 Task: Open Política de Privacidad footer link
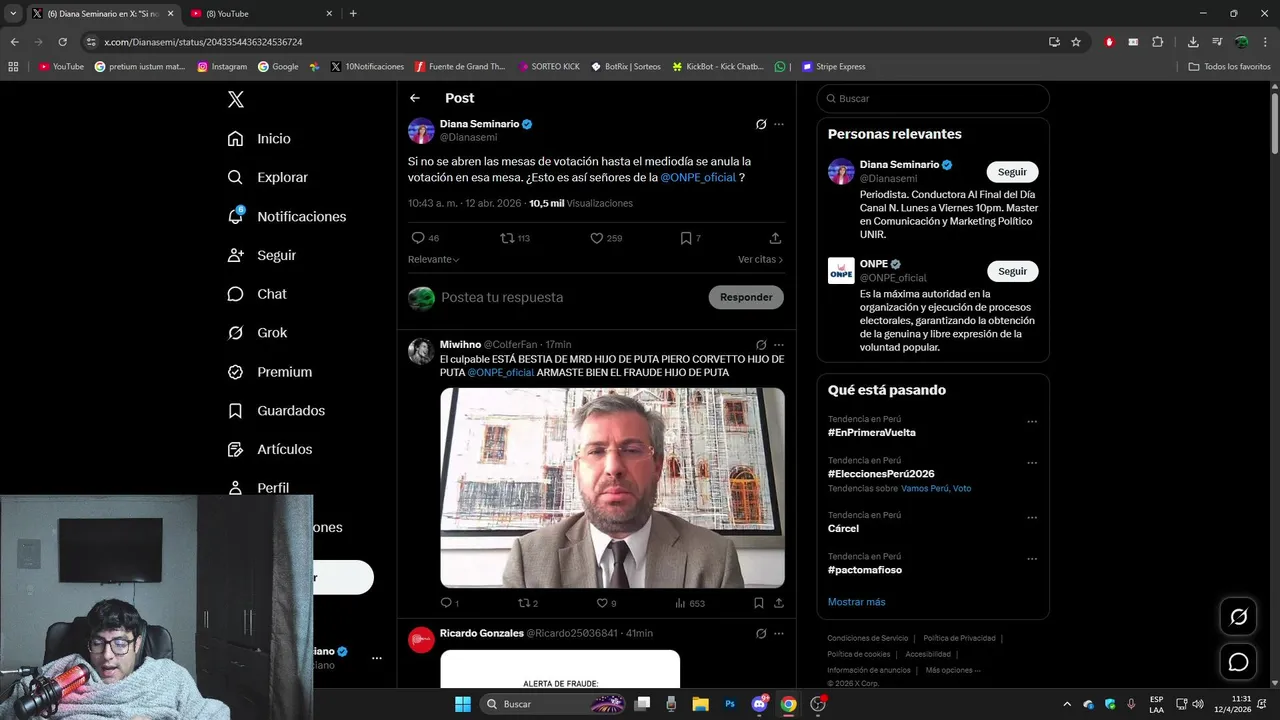tap(959, 638)
